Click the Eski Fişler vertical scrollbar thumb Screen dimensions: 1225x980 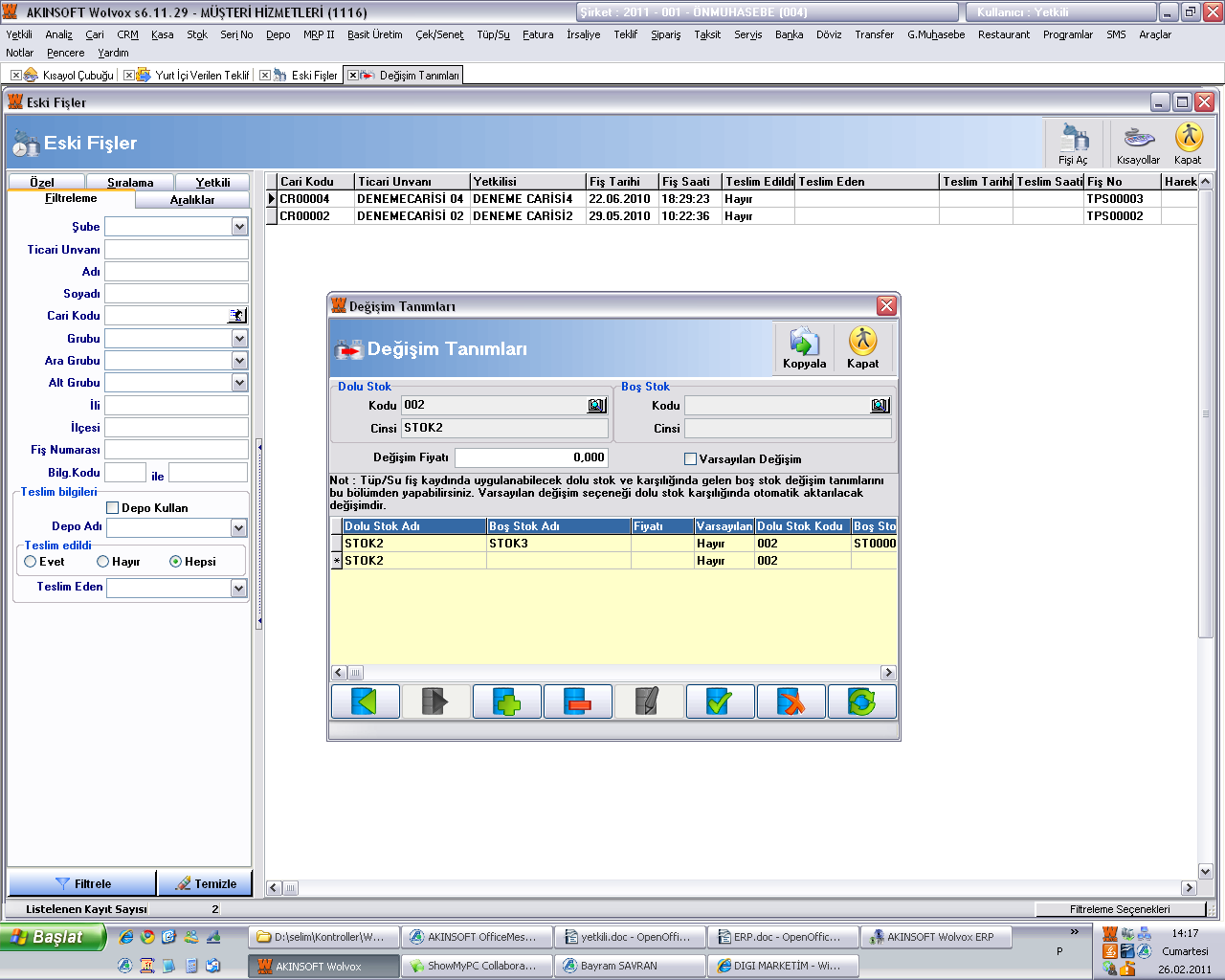pos(1206,413)
